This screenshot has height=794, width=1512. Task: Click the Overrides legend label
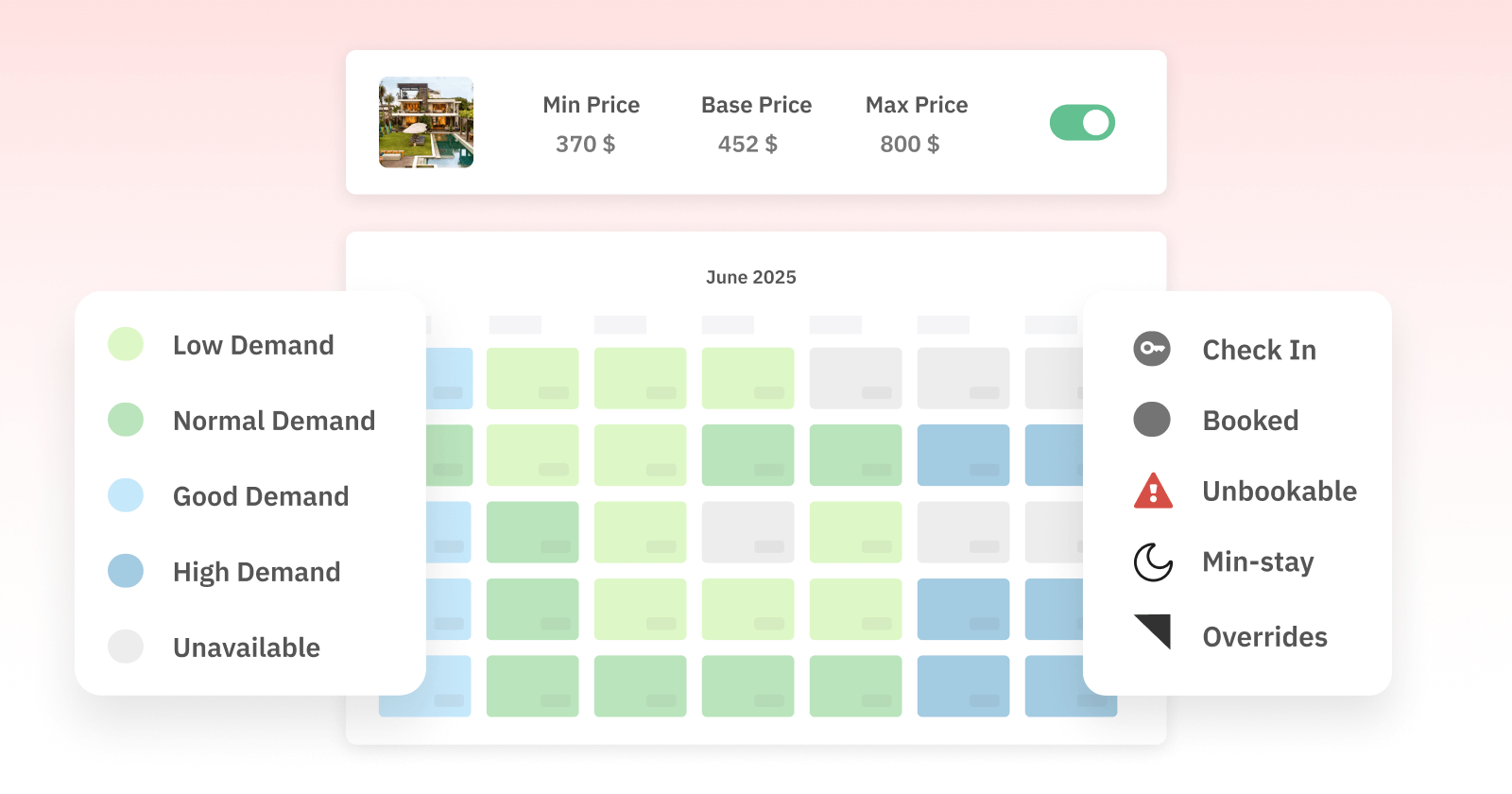[x=1264, y=637]
